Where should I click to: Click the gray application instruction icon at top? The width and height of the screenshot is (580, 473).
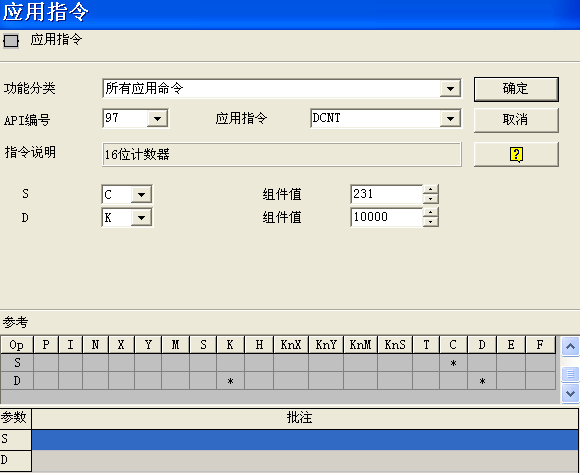click(x=11, y=41)
